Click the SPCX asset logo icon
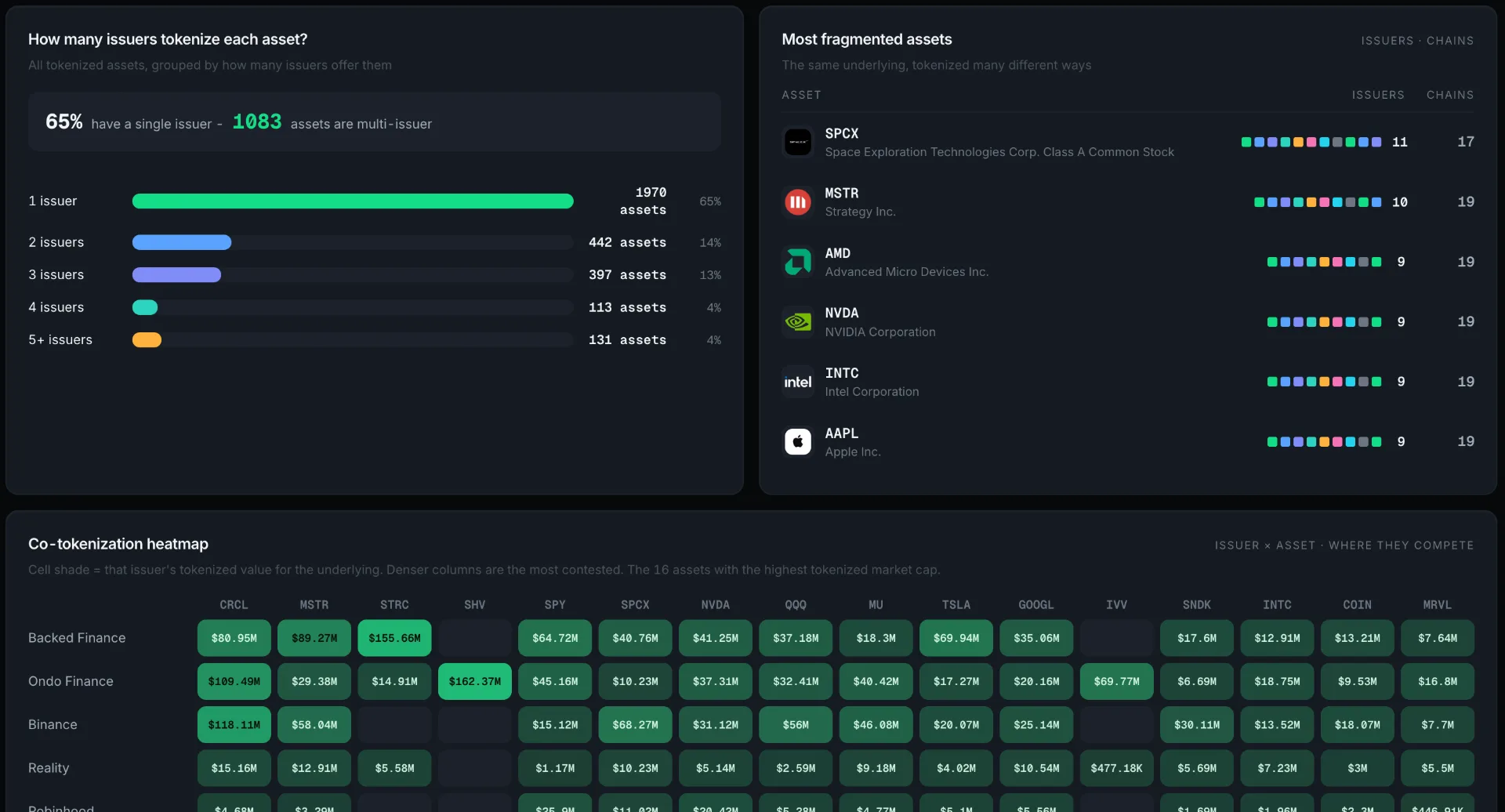Viewport: 1505px width, 812px height. click(798, 142)
